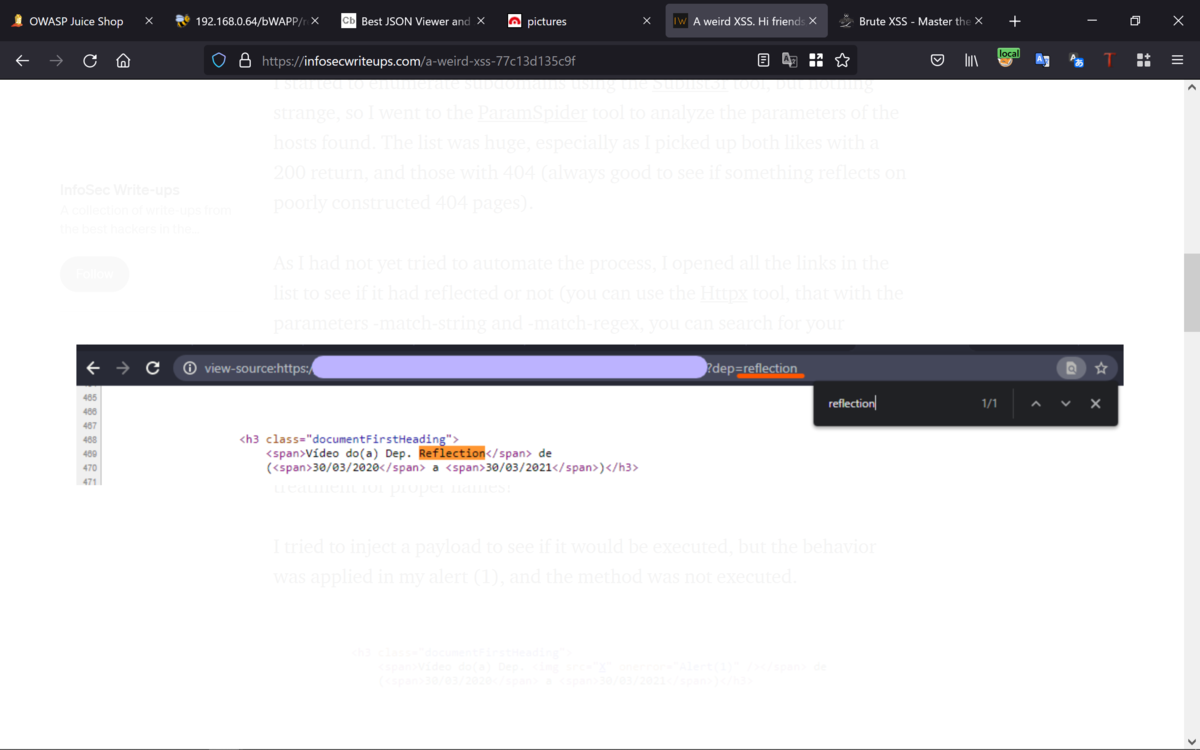
Task: Open the extension with the 'local' badge
Action: 1007,58
